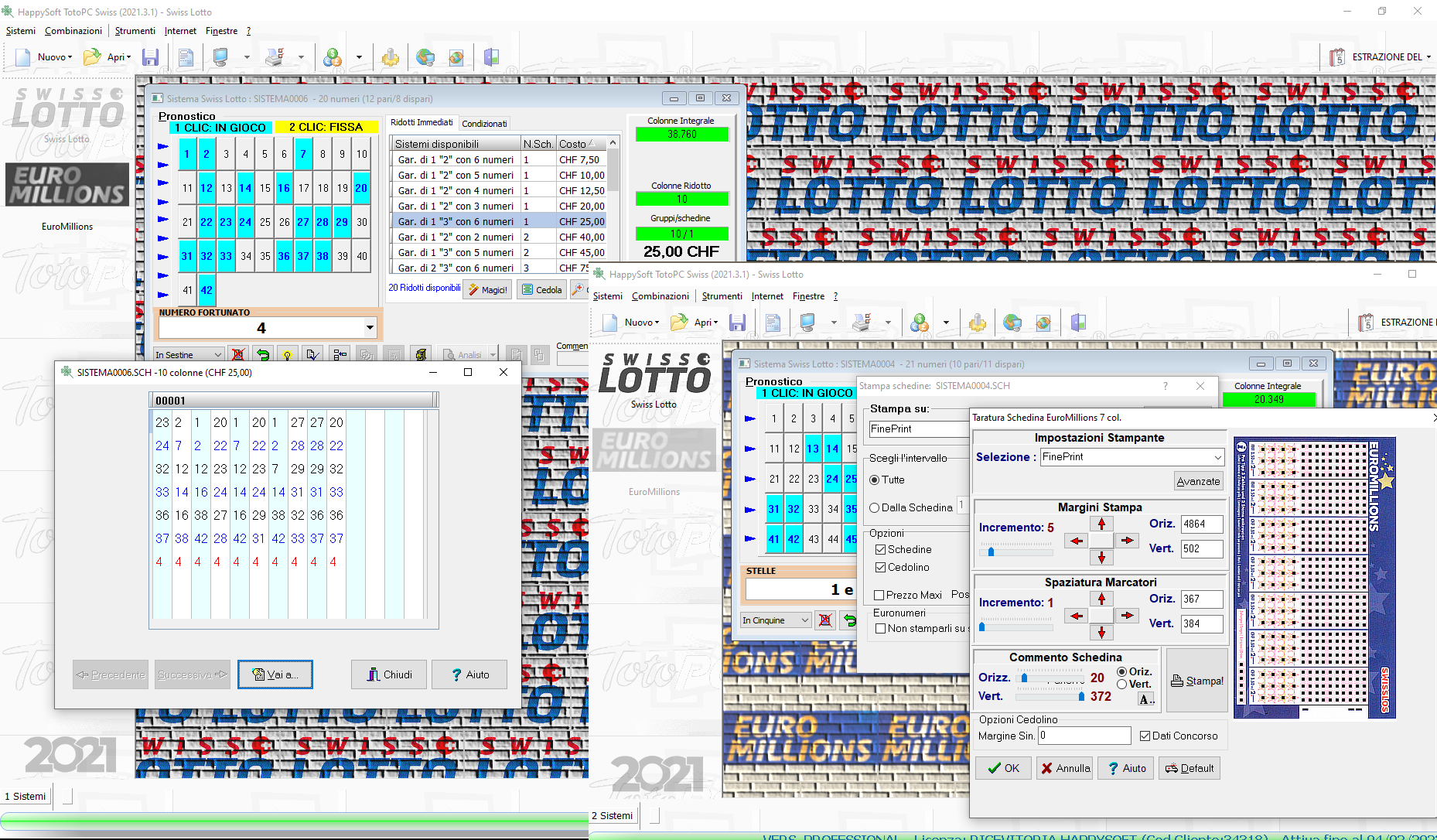The width and height of the screenshot is (1437, 840).
Task: Expand the Numero Fortunato dropdown
Action: (x=370, y=328)
